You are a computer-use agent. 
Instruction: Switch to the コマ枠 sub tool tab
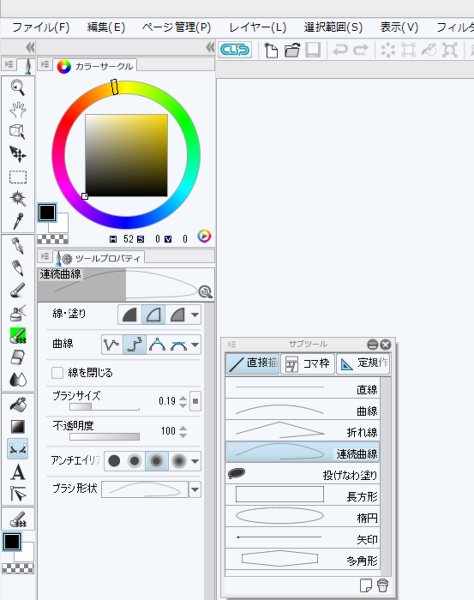pos(308,363)
